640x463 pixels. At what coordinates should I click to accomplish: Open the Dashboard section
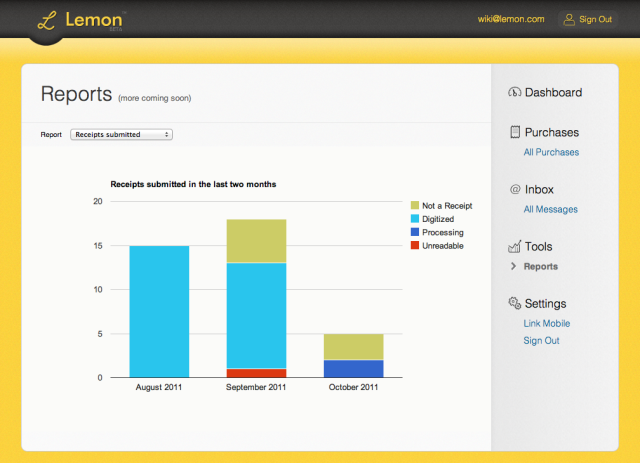[553, 93]
